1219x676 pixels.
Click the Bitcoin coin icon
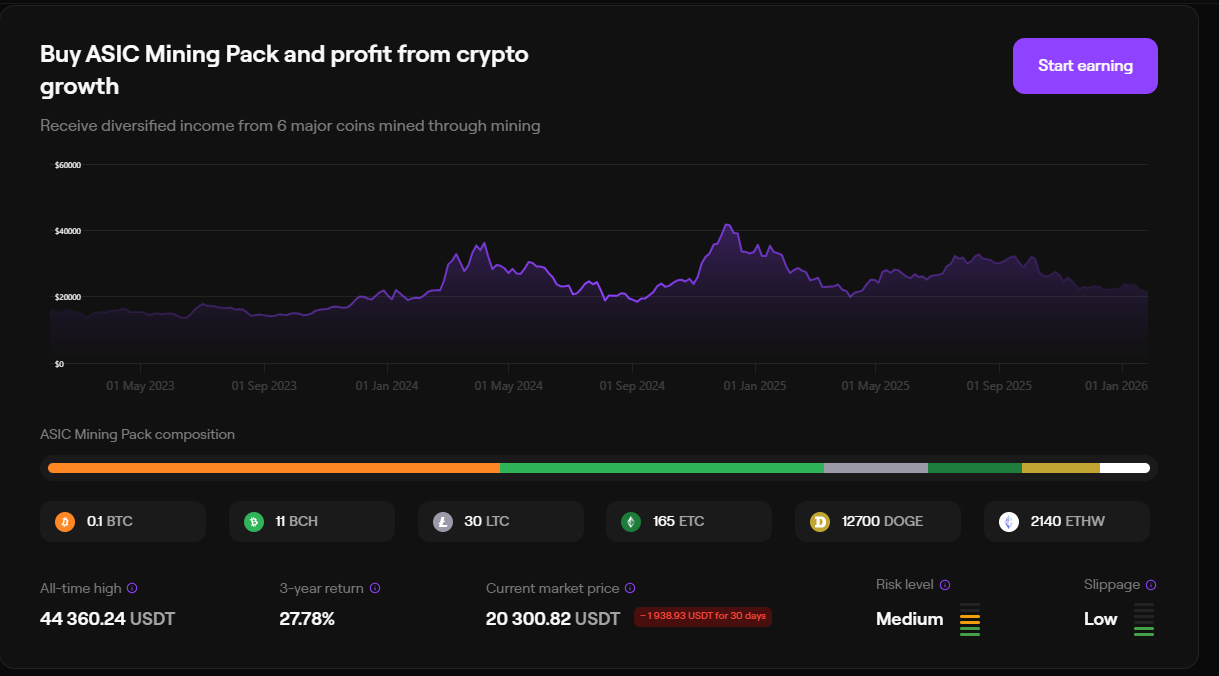pos(65,521)
